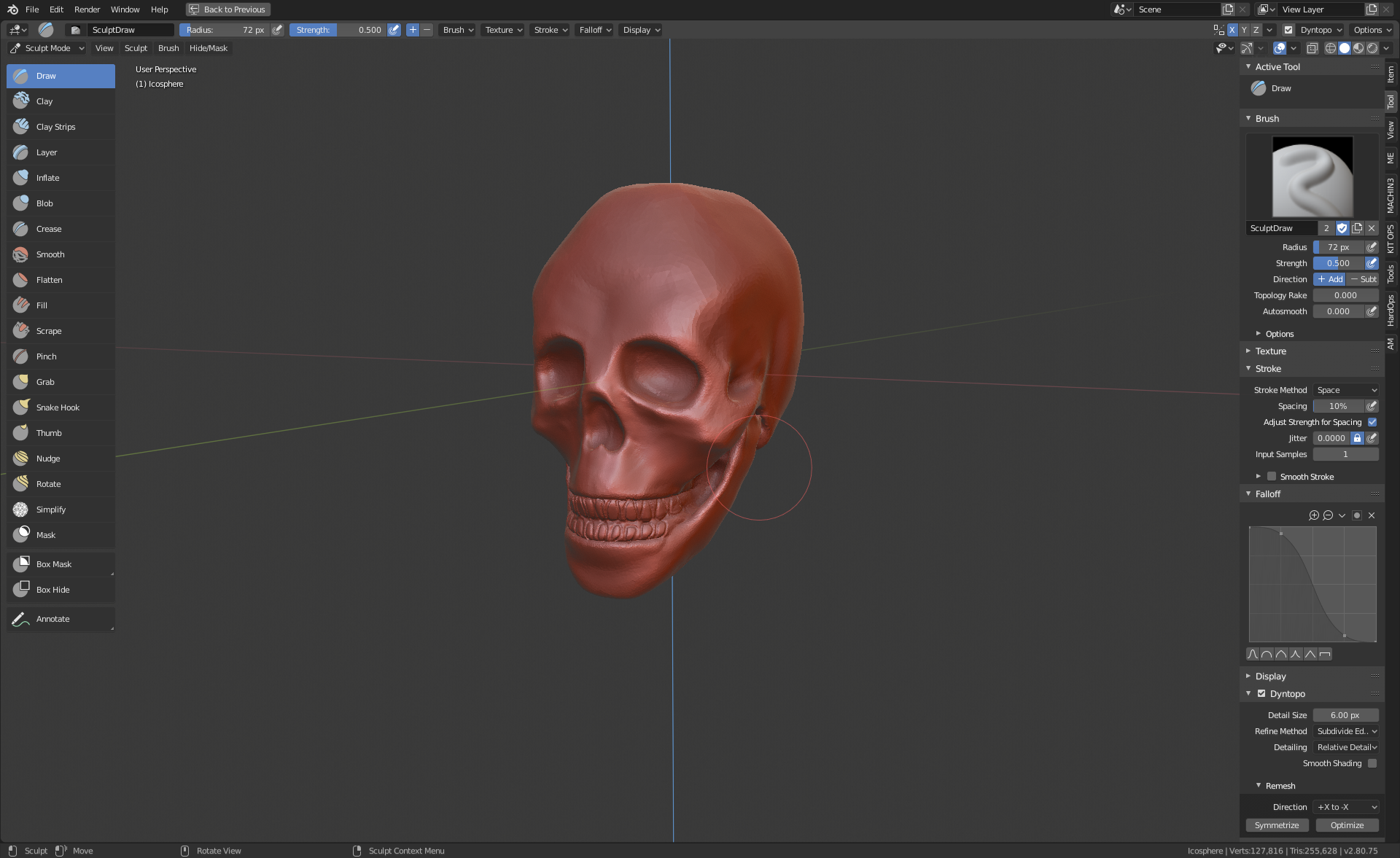1400x858 pixels.
Task: Activate the Grab sculpt tool
Action: (x=45, y=382)
